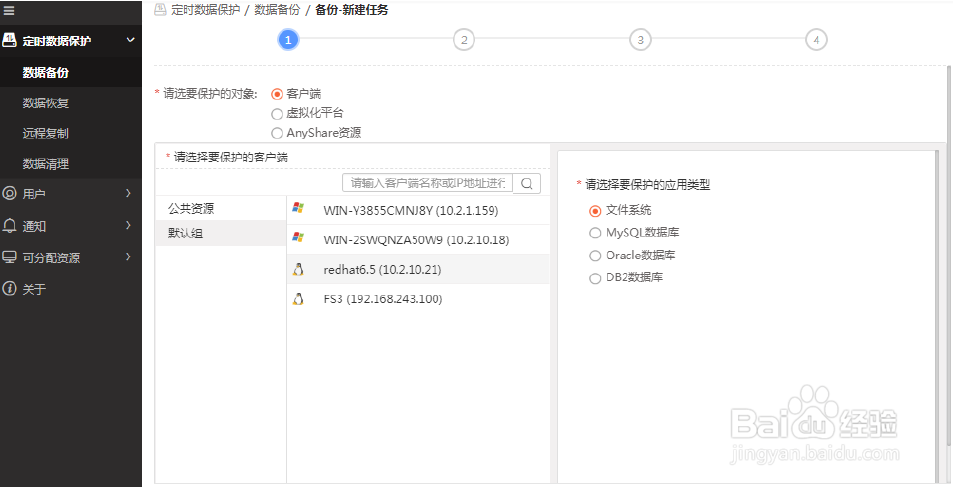Go to wizard step 1
Viewport: 953px width, 487px height.
[x=288, y=40]
